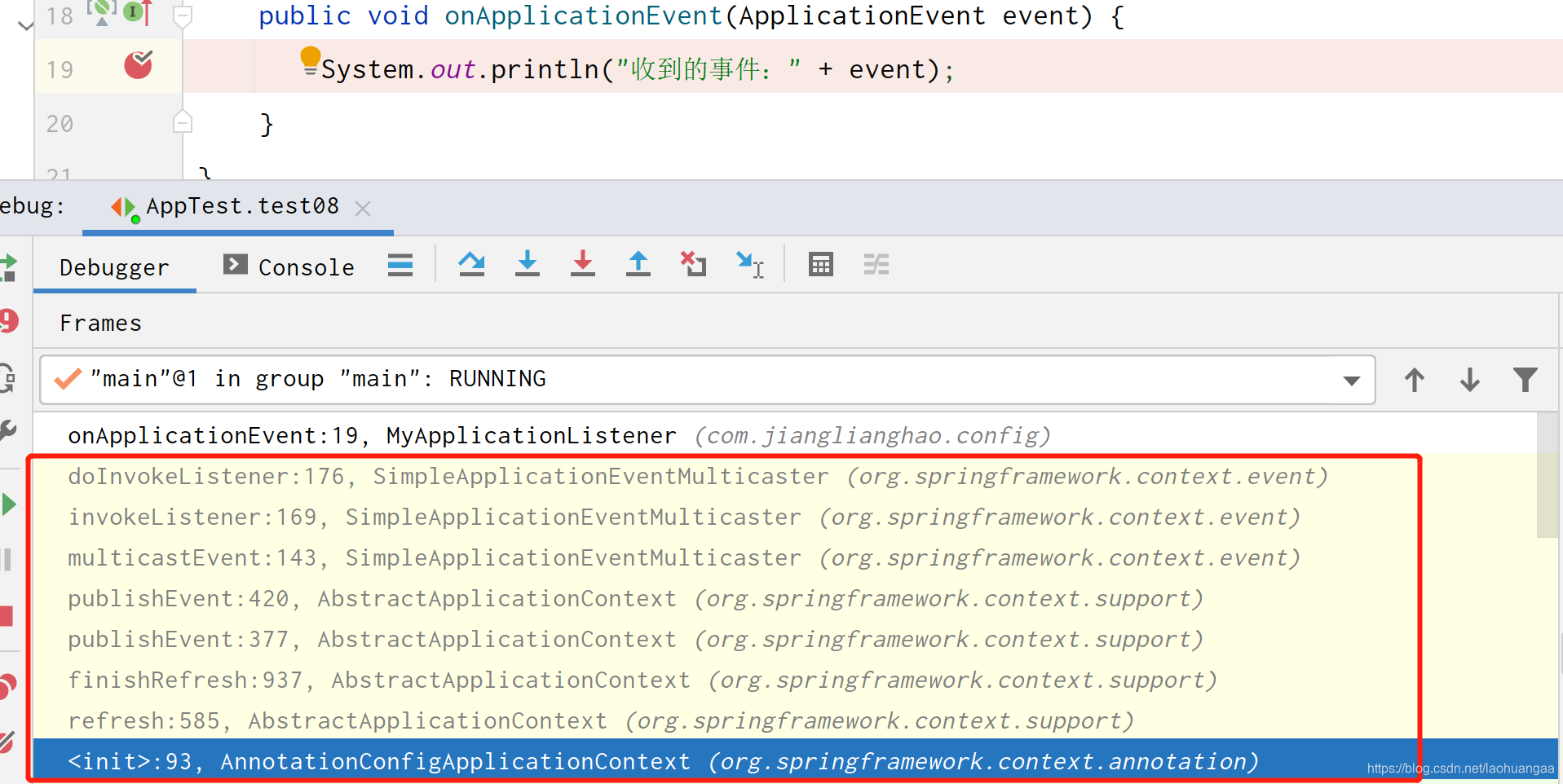Click the Resume Program green arrow
The width and height of the screenshot is (1563, 784).
click(8, 504)
